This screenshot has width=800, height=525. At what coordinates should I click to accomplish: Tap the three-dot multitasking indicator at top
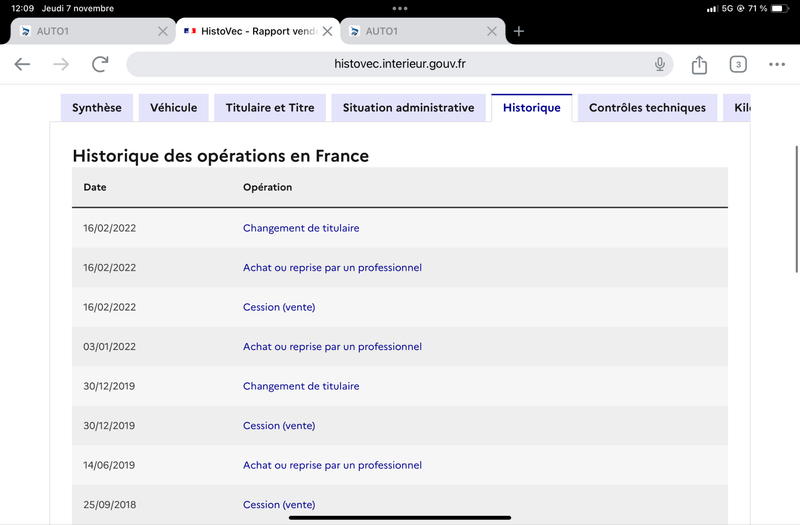(400, 8)
